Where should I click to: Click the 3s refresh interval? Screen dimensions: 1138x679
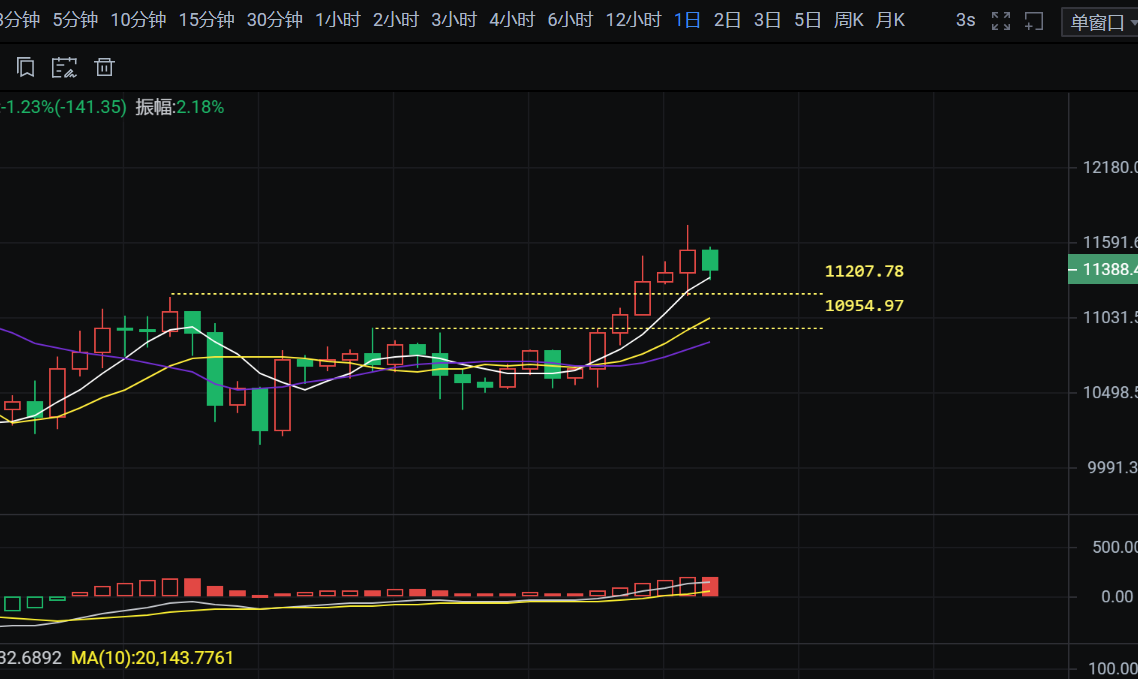[965, 20]
